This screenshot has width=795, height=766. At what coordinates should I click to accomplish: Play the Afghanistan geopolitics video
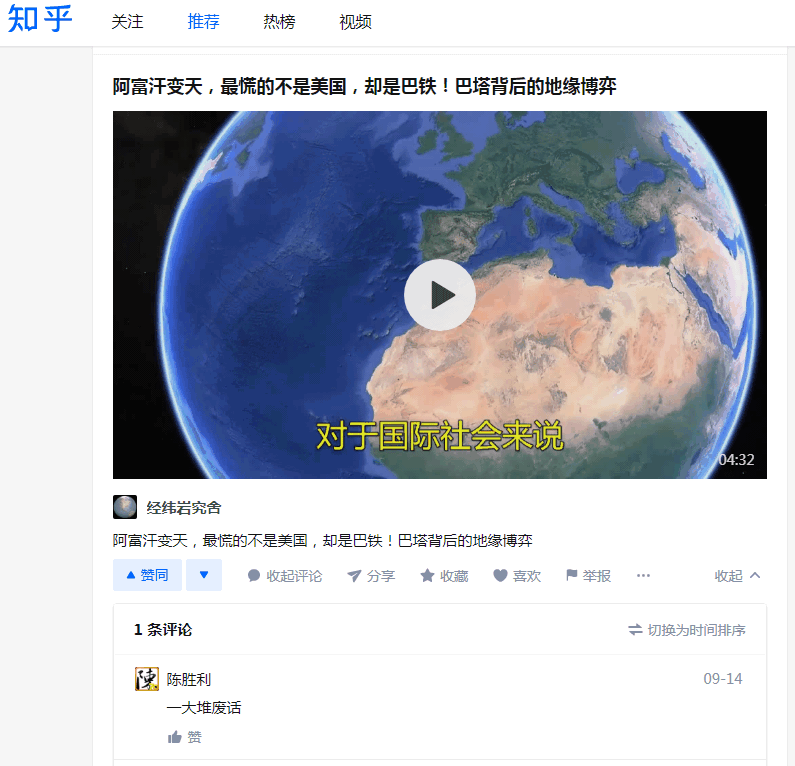(x=440, y=295)
